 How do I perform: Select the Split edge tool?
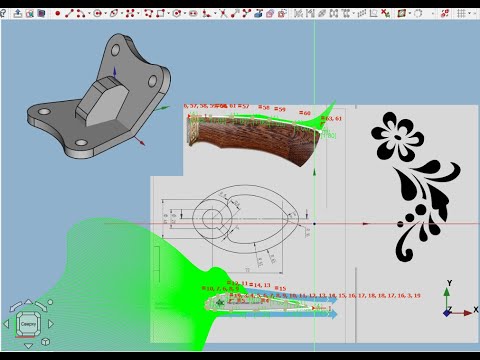tap(247, 14)
